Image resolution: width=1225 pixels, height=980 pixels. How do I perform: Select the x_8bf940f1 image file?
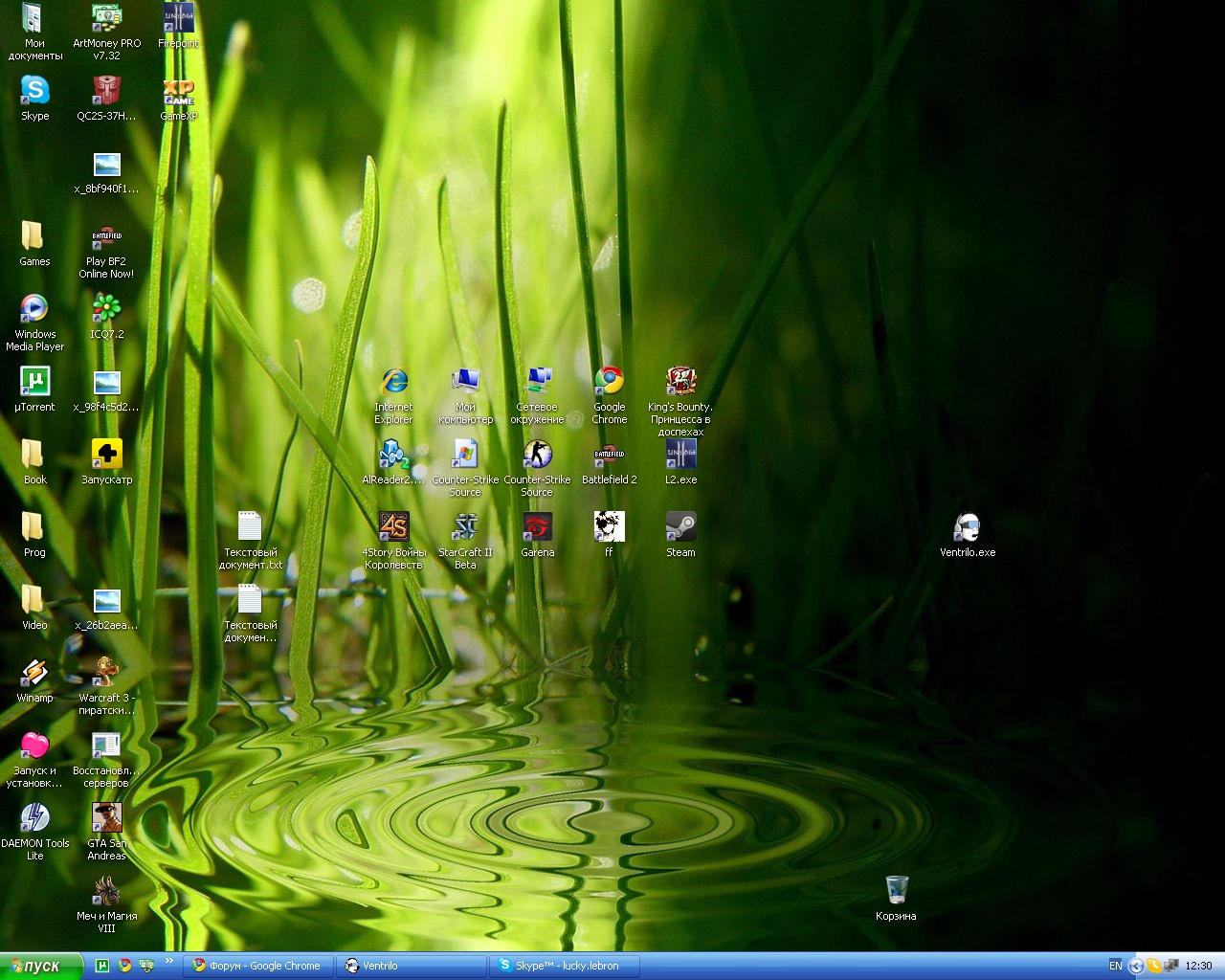click(x=106, y=171)
